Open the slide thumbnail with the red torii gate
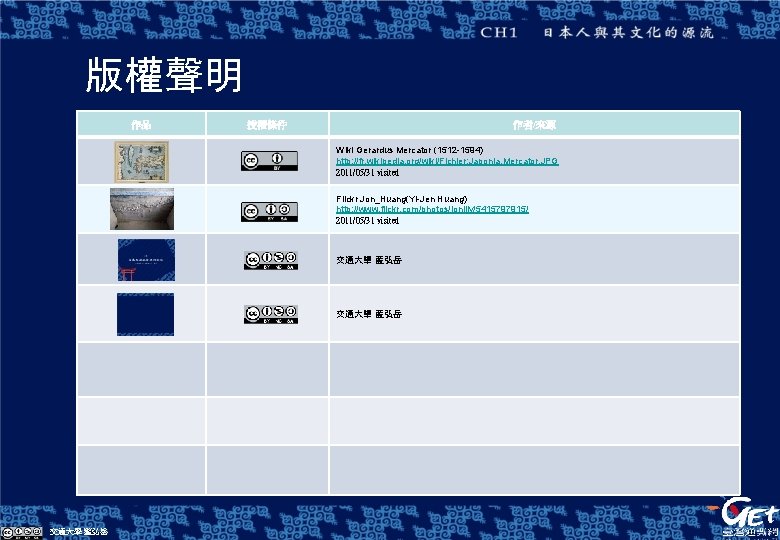Viewport: 780px width, 540px height. [146, 260]
